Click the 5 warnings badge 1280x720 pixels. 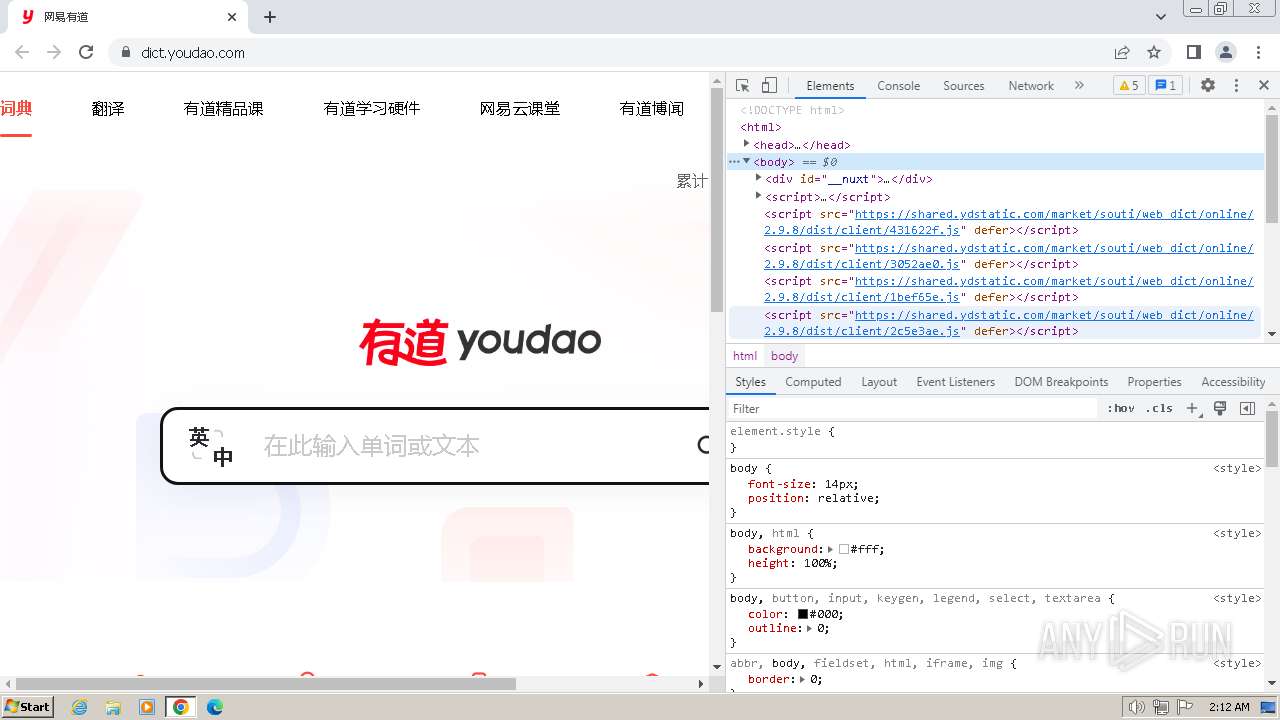coord(1128,86)
